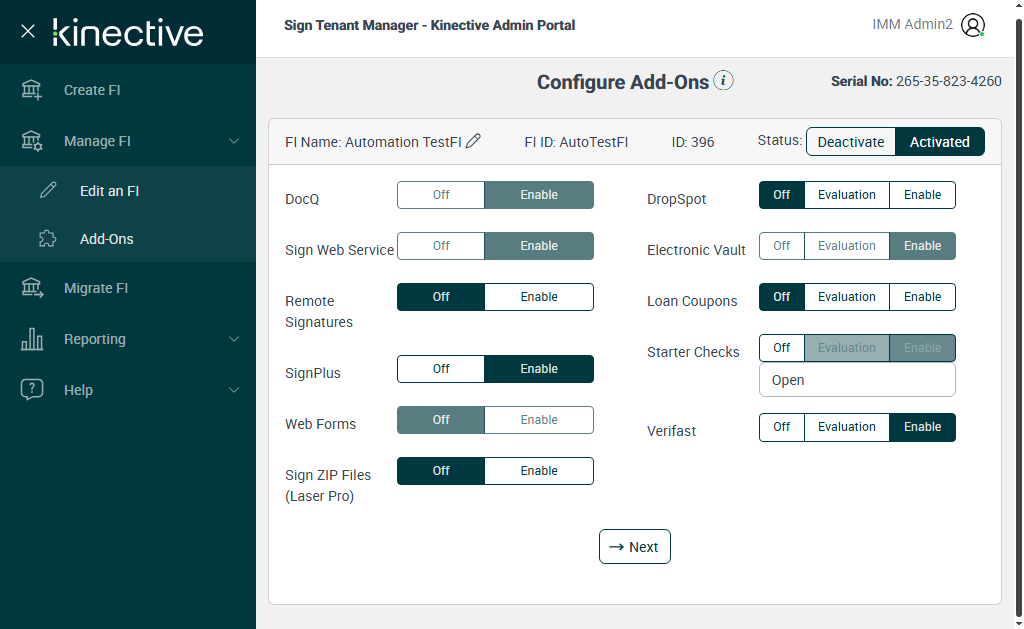1024x629 pixels.
Task: Set Loan Coupons to Off
Action: (782, 297)
